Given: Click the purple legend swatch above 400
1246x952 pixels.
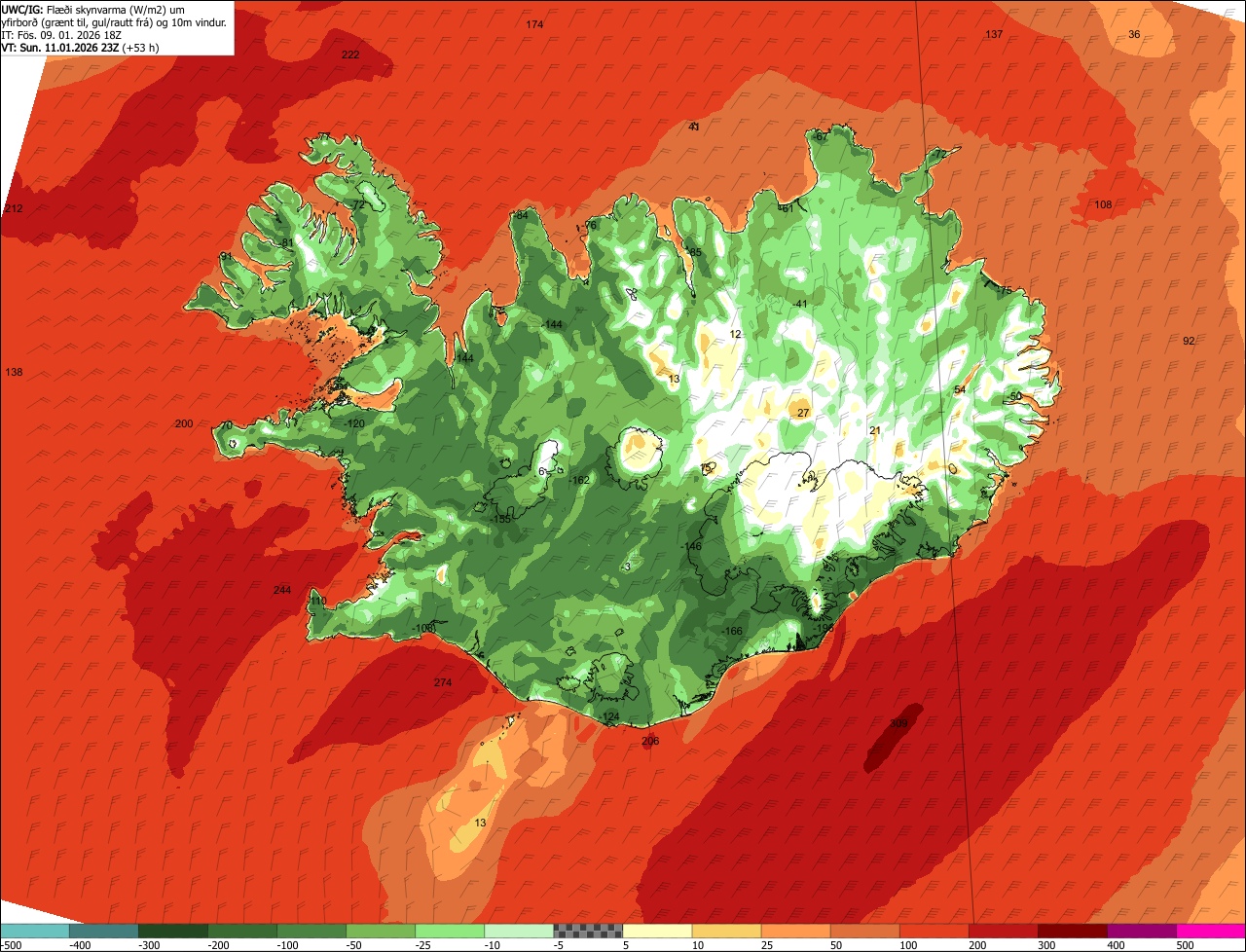Looking at the screenshot, I should pos(1142,931).
